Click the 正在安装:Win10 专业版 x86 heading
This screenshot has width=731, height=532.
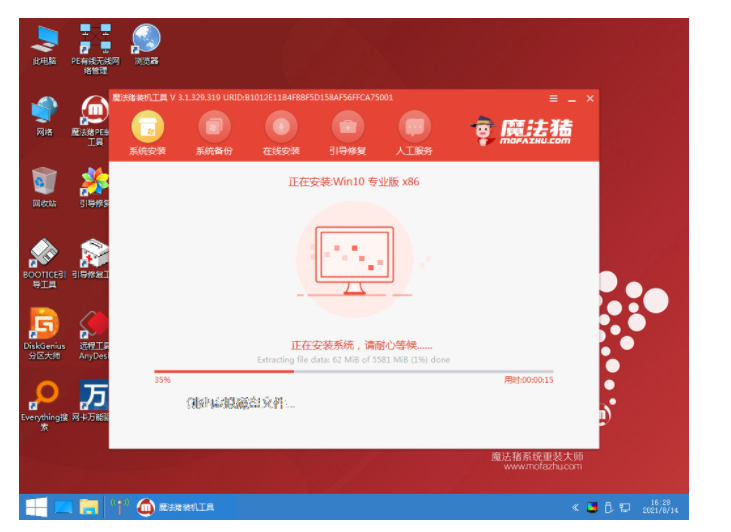pos(354,182)
